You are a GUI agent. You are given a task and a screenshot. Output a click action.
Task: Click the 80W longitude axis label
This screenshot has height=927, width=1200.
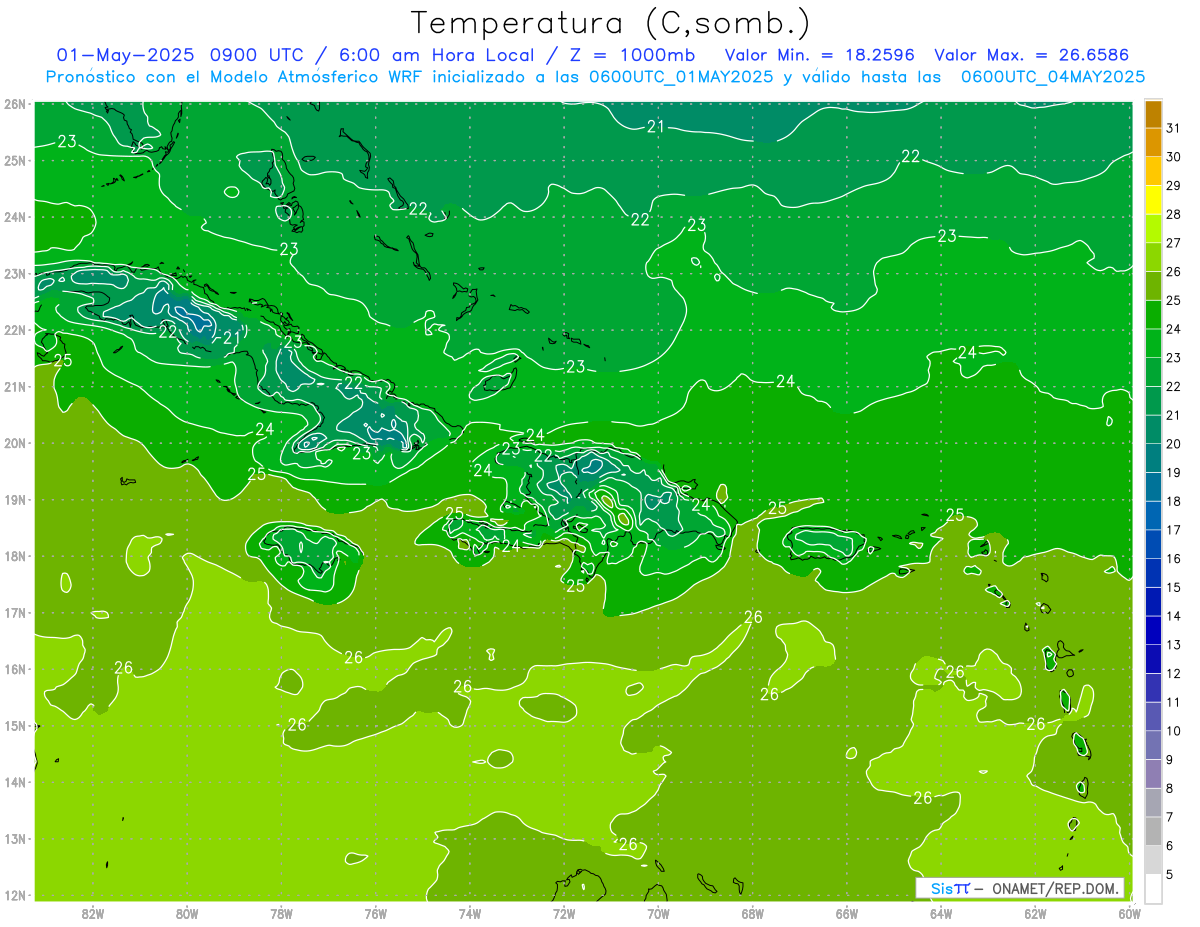187,913
